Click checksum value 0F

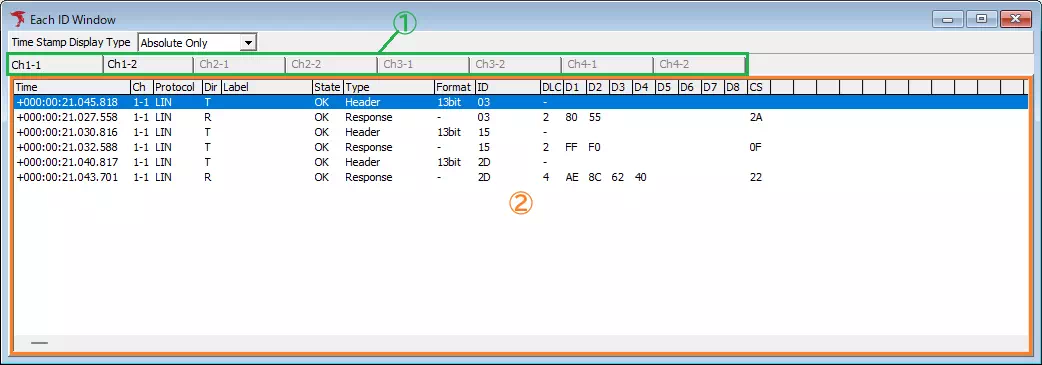[x=756, y=147]
